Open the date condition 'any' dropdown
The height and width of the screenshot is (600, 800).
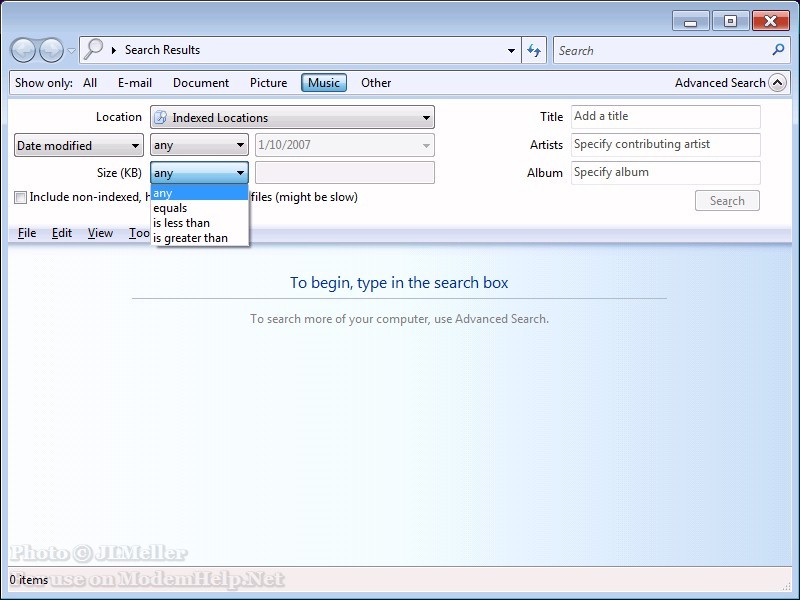click(199, 145)
